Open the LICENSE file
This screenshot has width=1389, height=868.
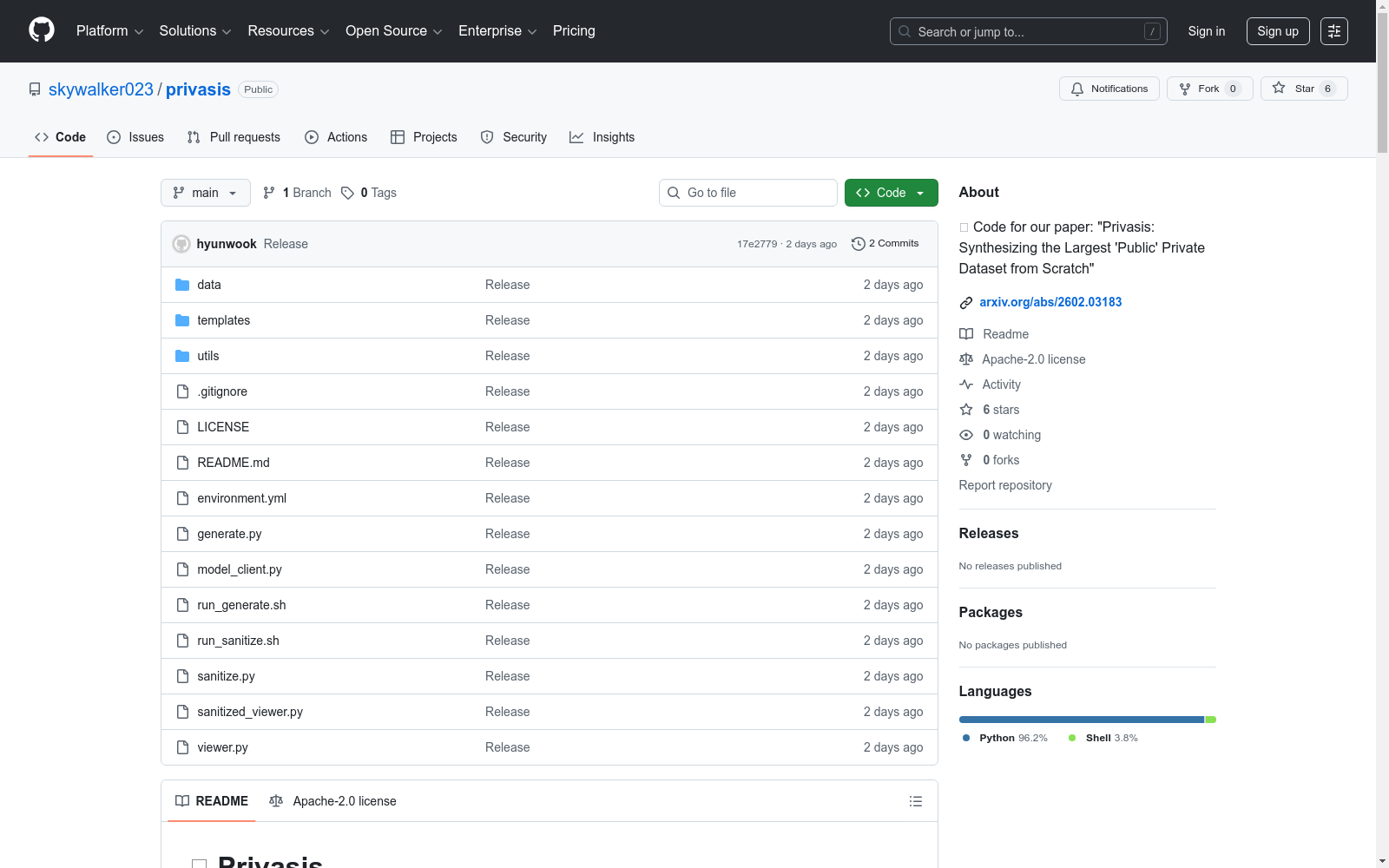pyautogui.click(x=223, y=427)
